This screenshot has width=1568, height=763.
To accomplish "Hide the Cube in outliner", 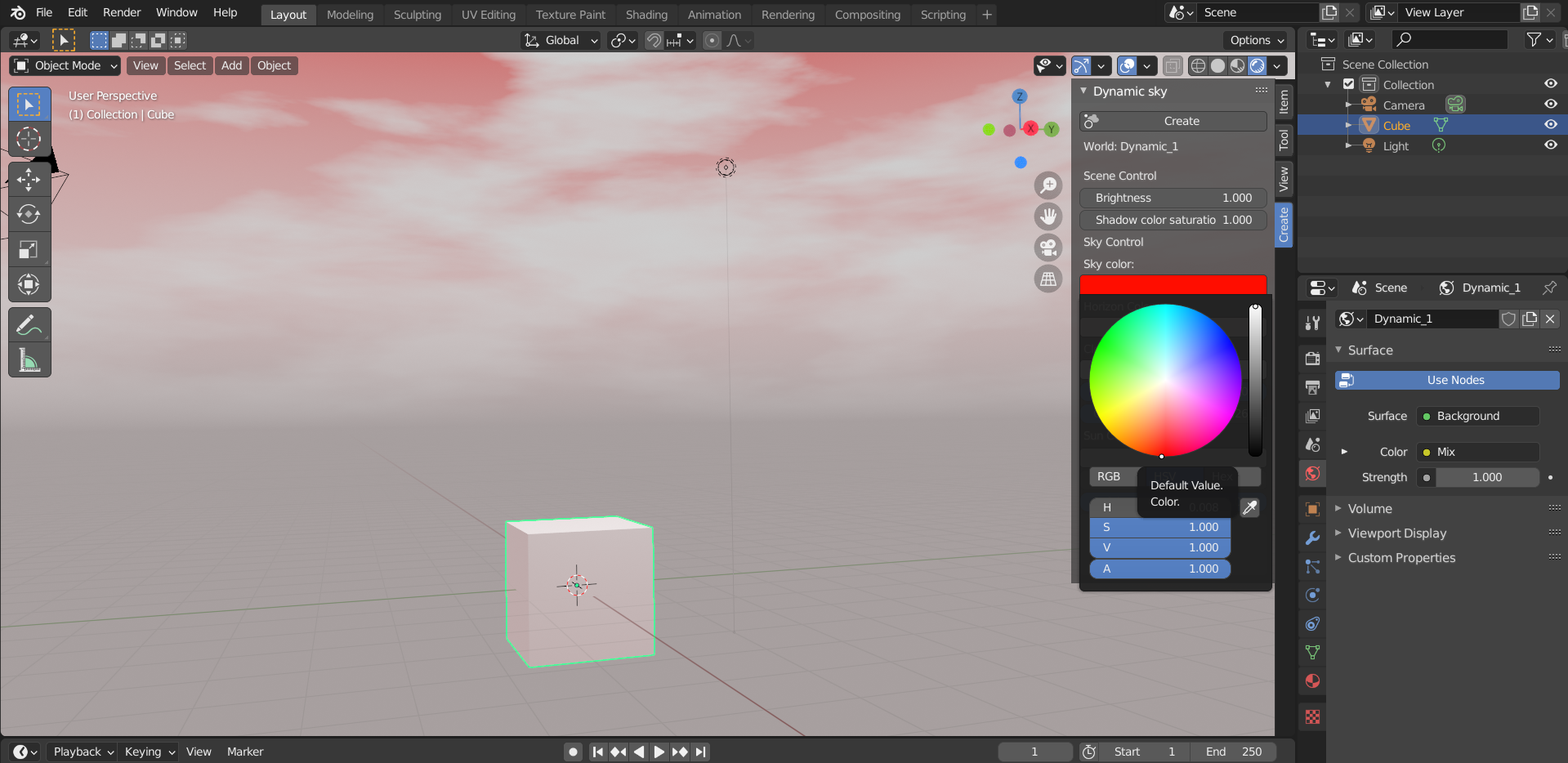I will point(1551,125).
